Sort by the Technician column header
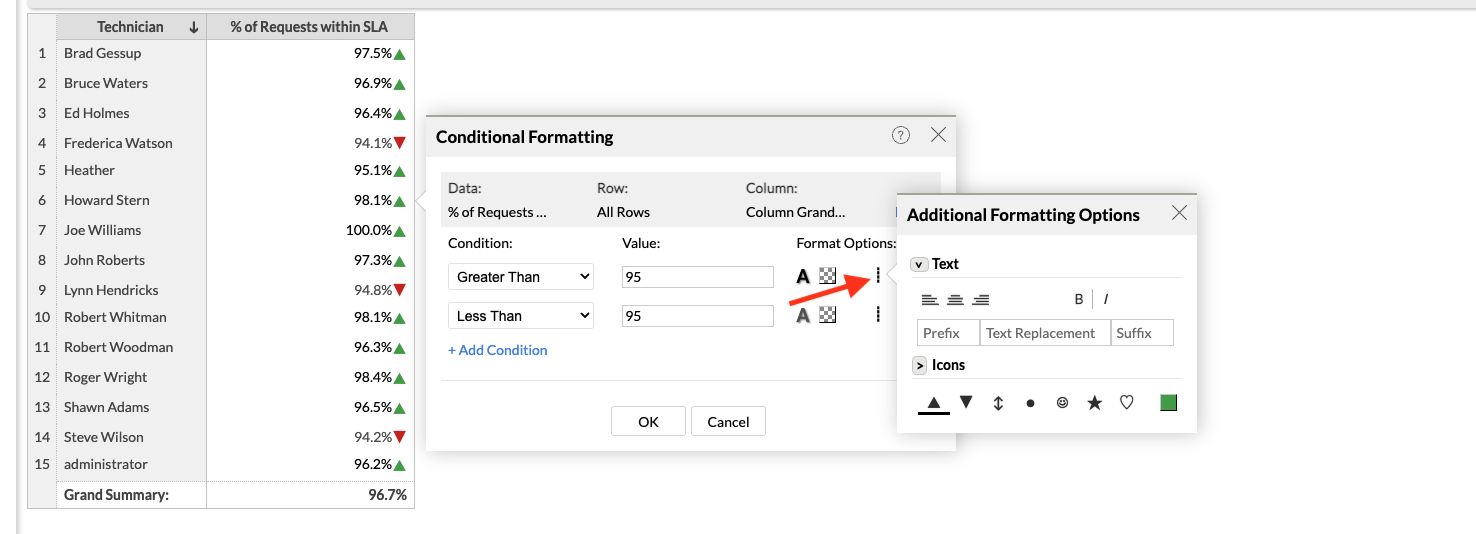The width and height of the screenshot is (1476, 534). click(132, 27)
